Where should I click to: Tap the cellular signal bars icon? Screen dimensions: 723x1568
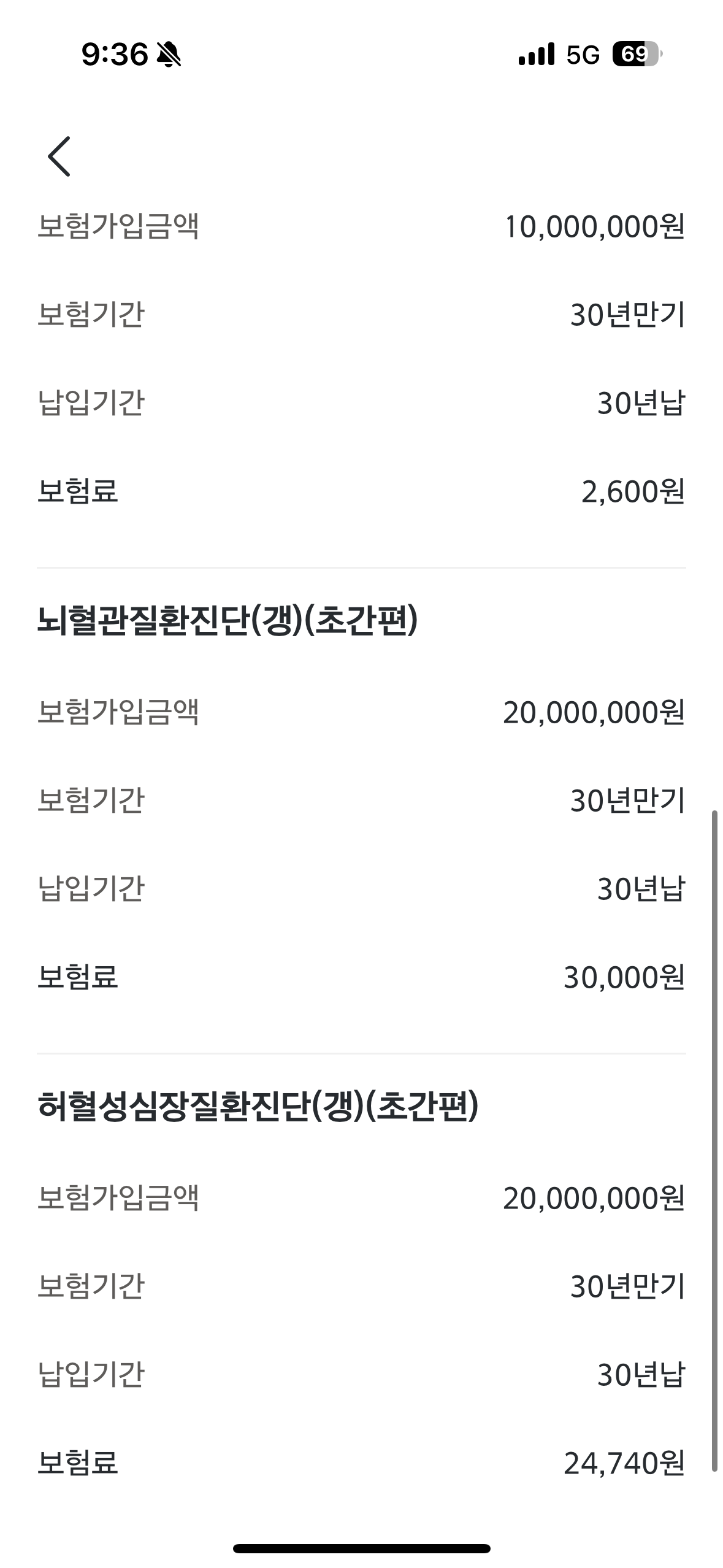pyautogui.click(x=536, y=55)
